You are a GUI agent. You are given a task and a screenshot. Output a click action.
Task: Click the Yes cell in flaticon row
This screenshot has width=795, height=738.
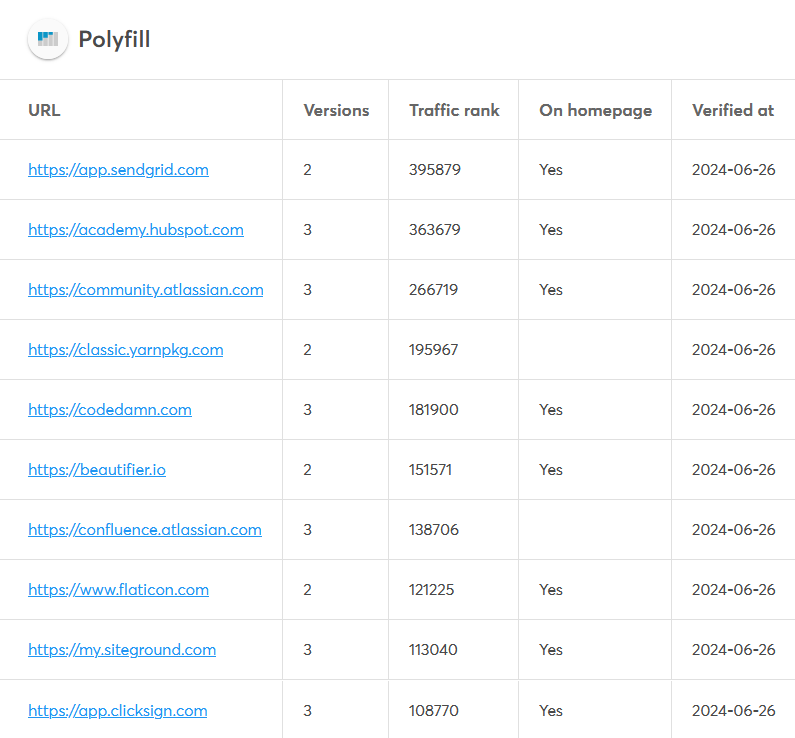click(551, 589)
